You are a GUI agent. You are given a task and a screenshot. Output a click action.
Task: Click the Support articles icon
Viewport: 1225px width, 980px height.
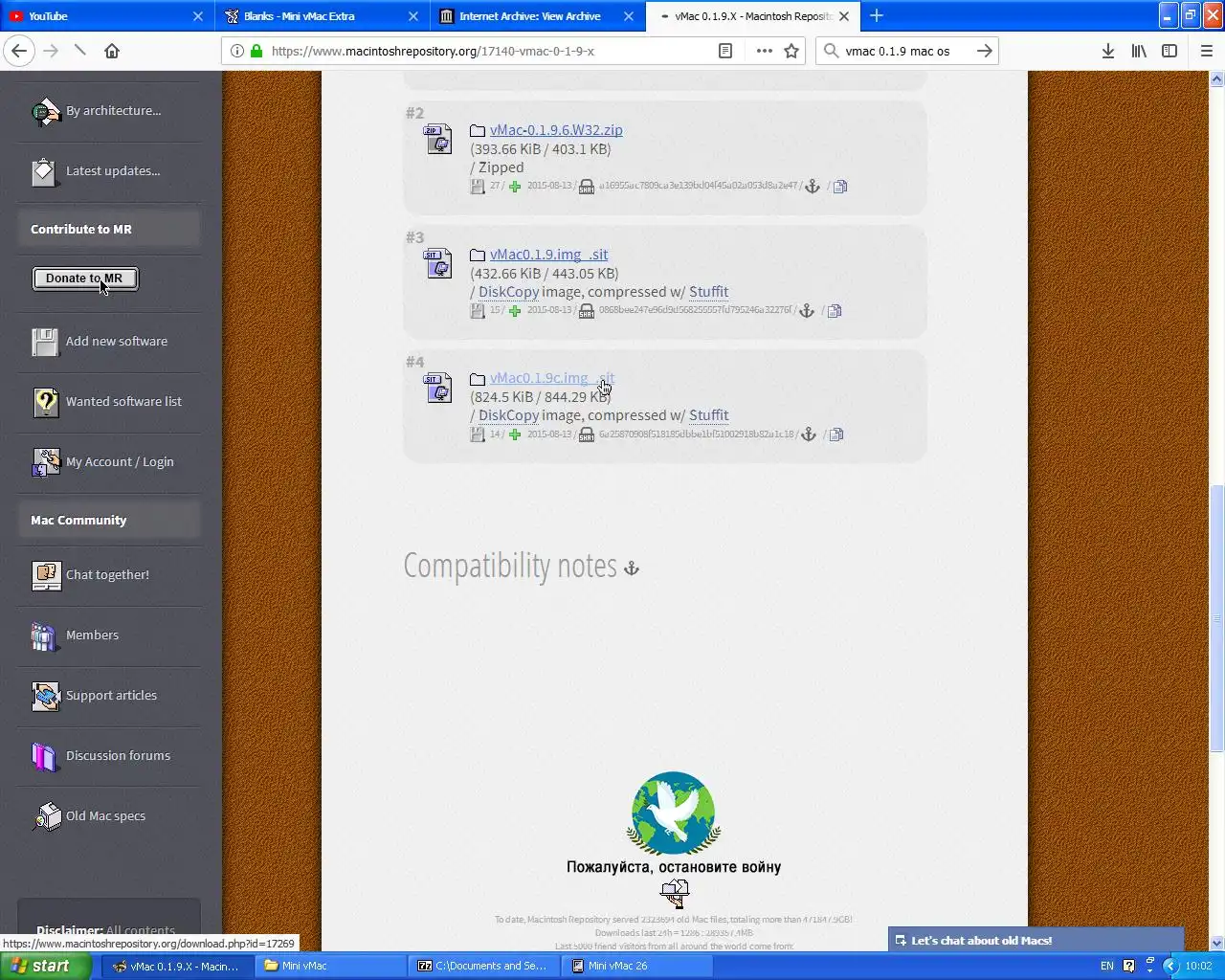pyautogui.click(x=45, y=696)
